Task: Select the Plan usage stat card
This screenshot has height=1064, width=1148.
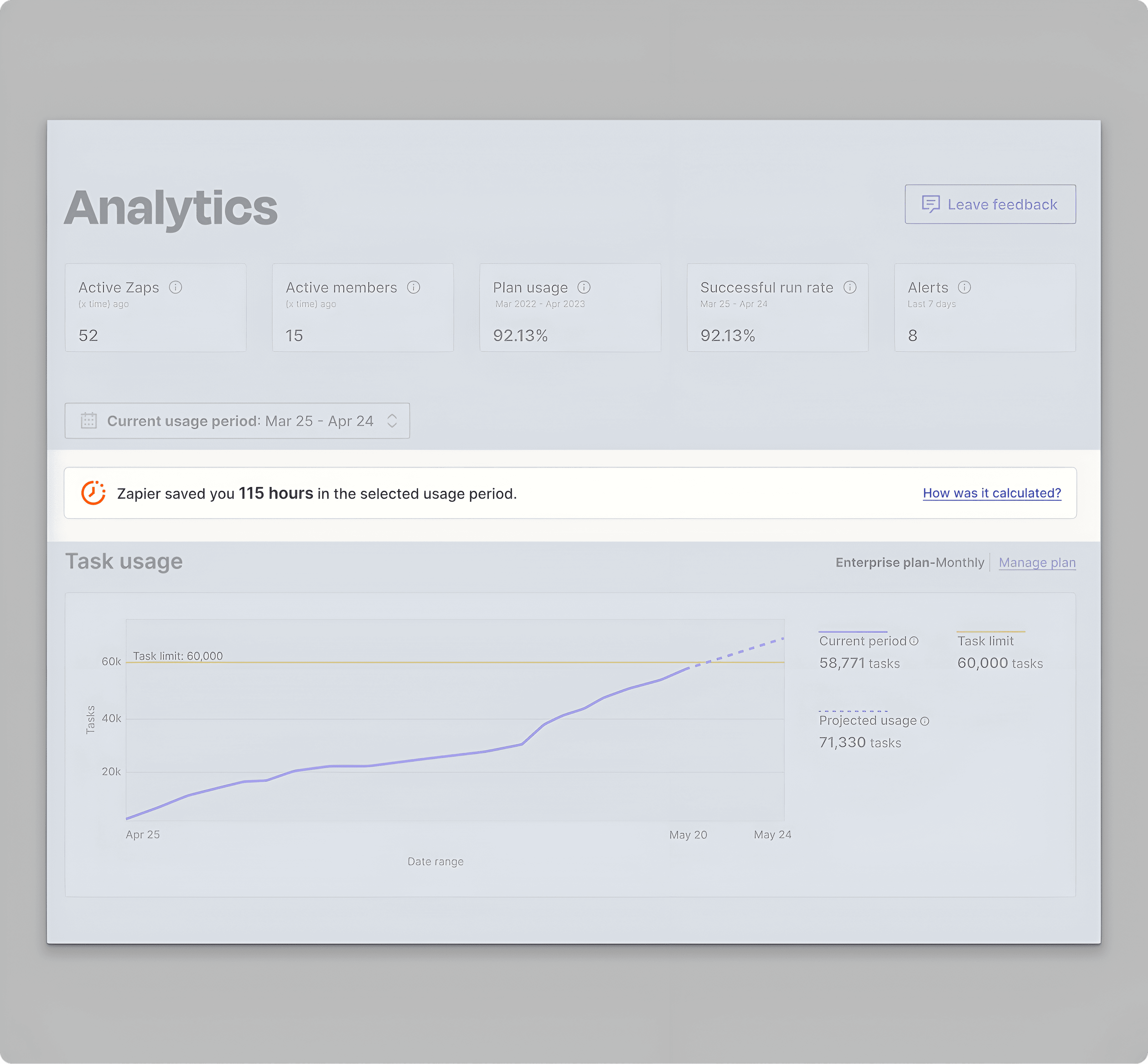Action: [x=570, y=308]
